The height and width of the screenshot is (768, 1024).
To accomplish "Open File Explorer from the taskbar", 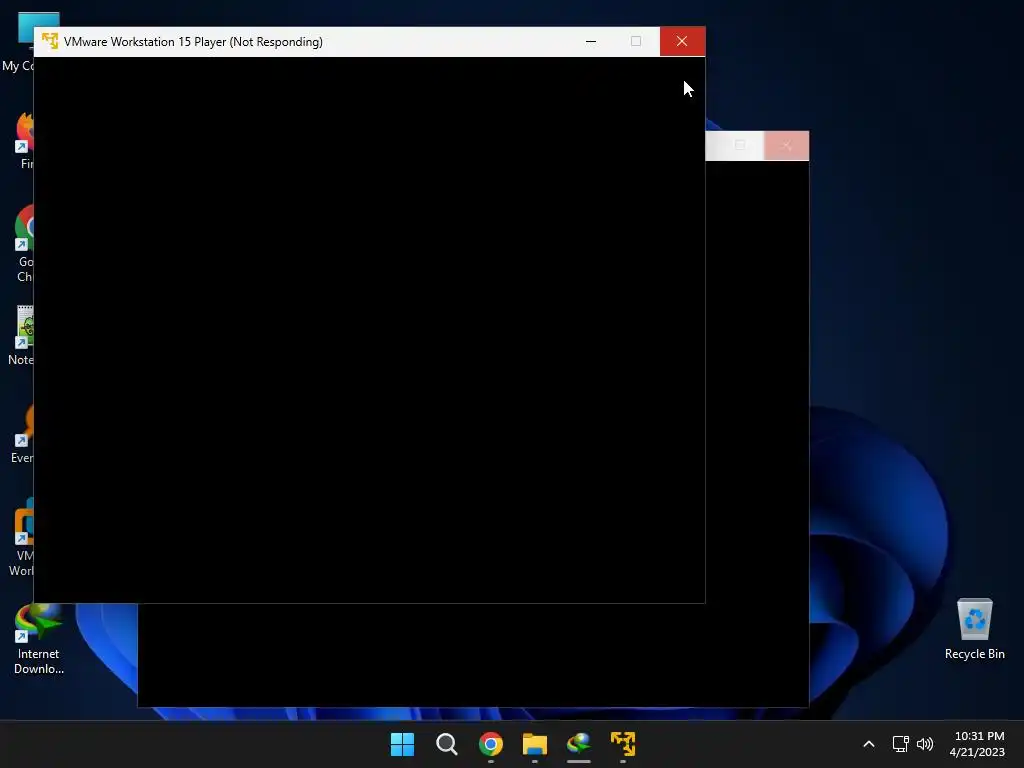I will 535,744.
